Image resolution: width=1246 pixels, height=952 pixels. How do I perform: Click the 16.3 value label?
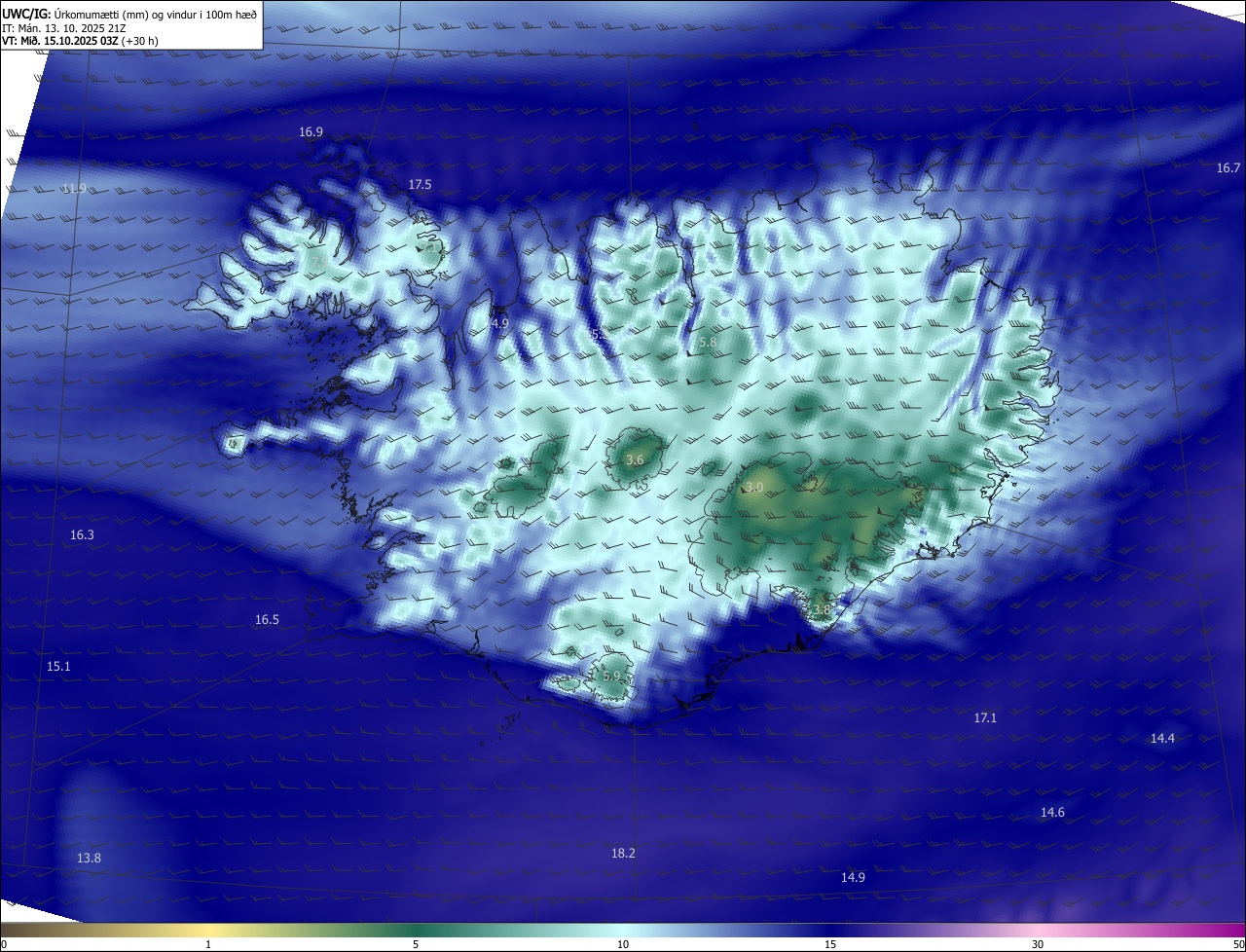(83, 534)
